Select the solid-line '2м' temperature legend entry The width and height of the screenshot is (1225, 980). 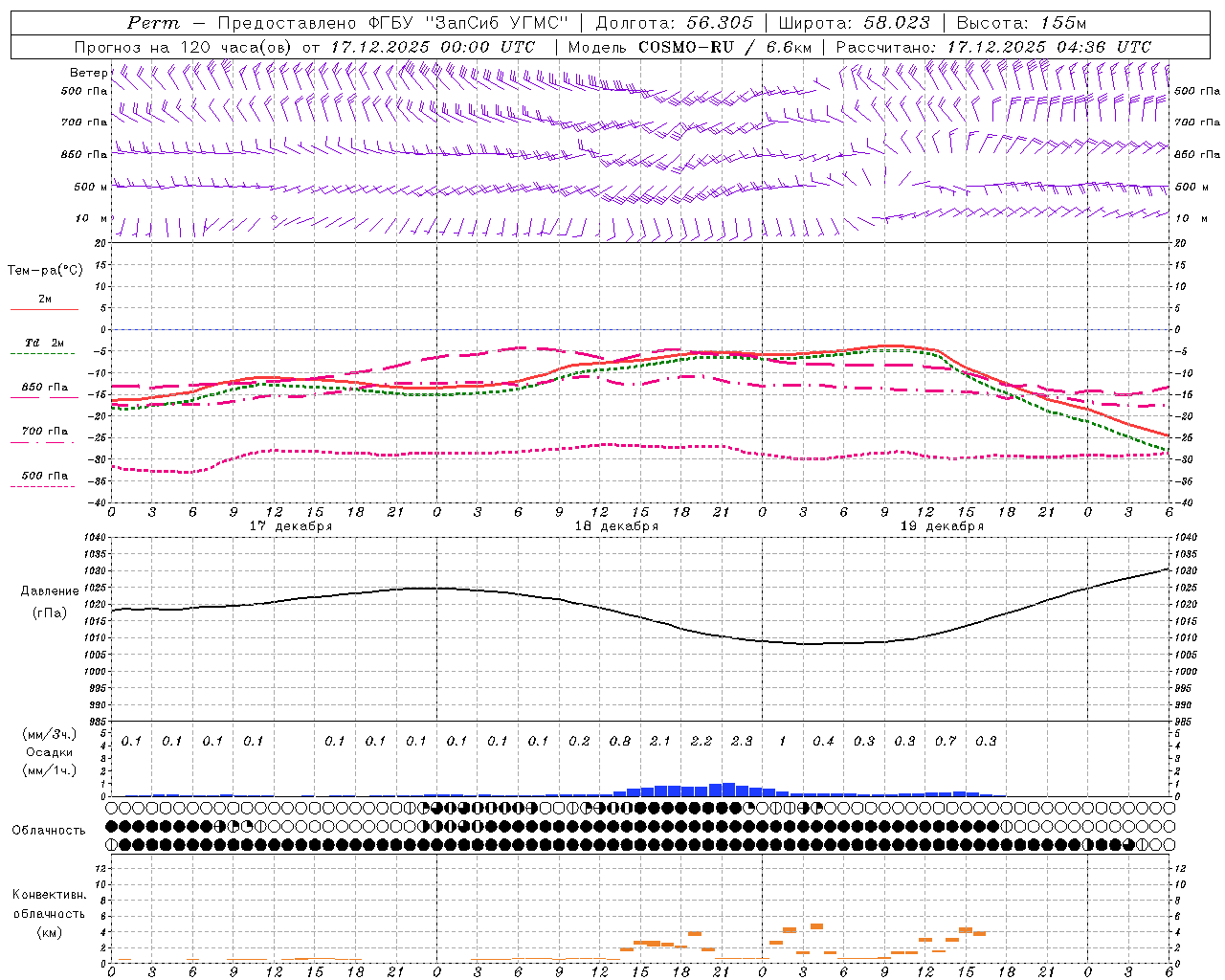tap(45, 300)
